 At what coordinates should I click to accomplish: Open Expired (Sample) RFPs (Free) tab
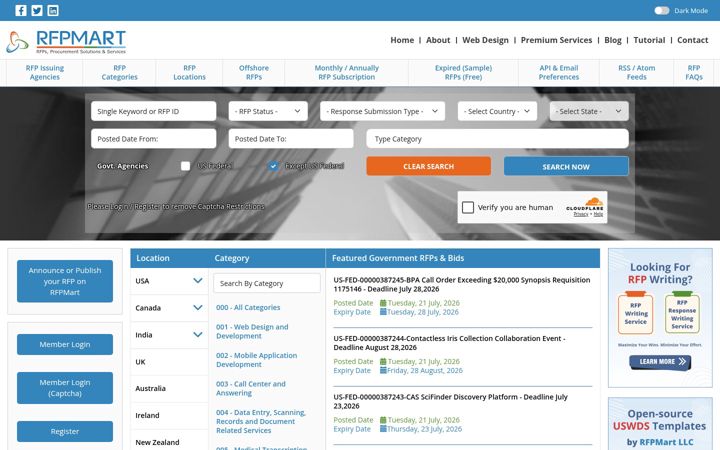[x=463, y=73]
